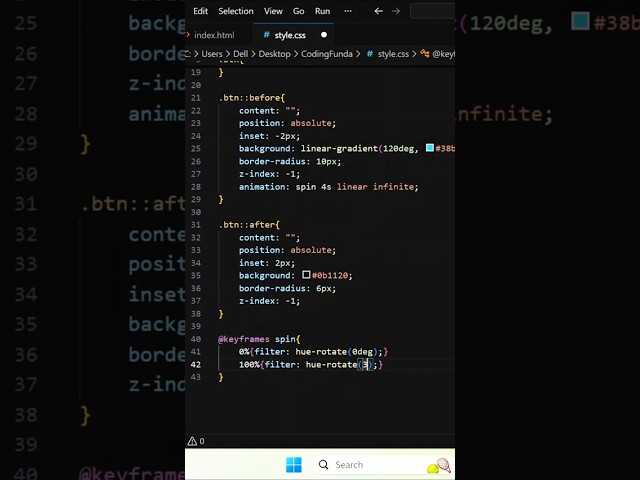Open the Run menu

(x=322, y=11)
